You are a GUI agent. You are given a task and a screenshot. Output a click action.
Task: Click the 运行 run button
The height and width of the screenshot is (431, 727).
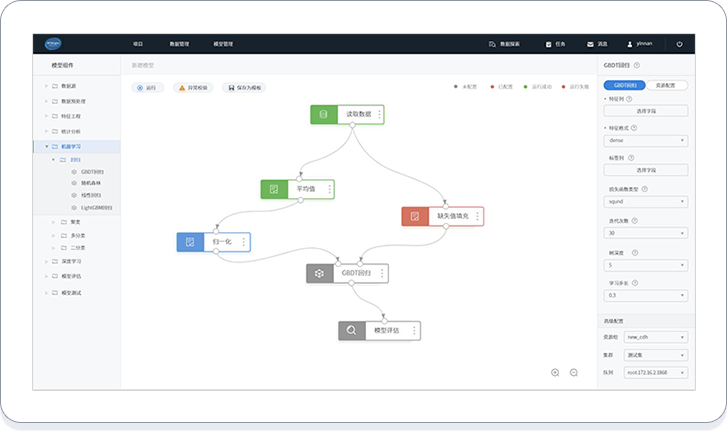147,88
